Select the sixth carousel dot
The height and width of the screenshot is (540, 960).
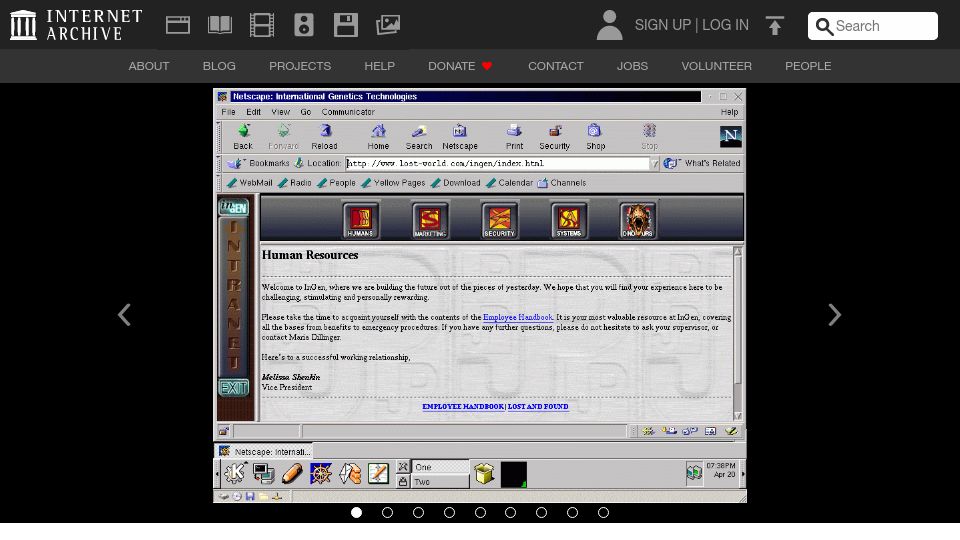tap(510, 512)
